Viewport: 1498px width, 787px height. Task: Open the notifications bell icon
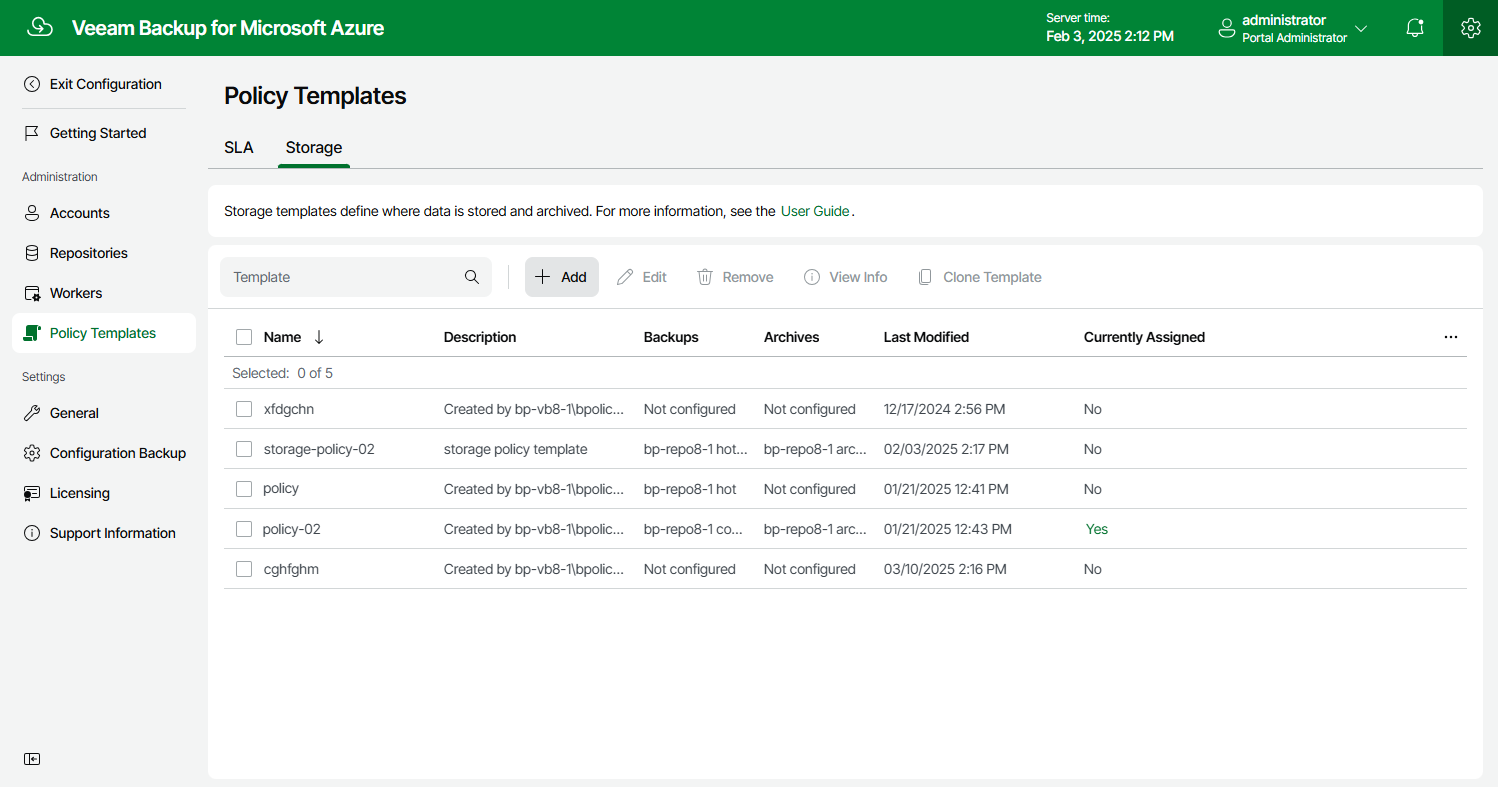tap(1415, 28)
